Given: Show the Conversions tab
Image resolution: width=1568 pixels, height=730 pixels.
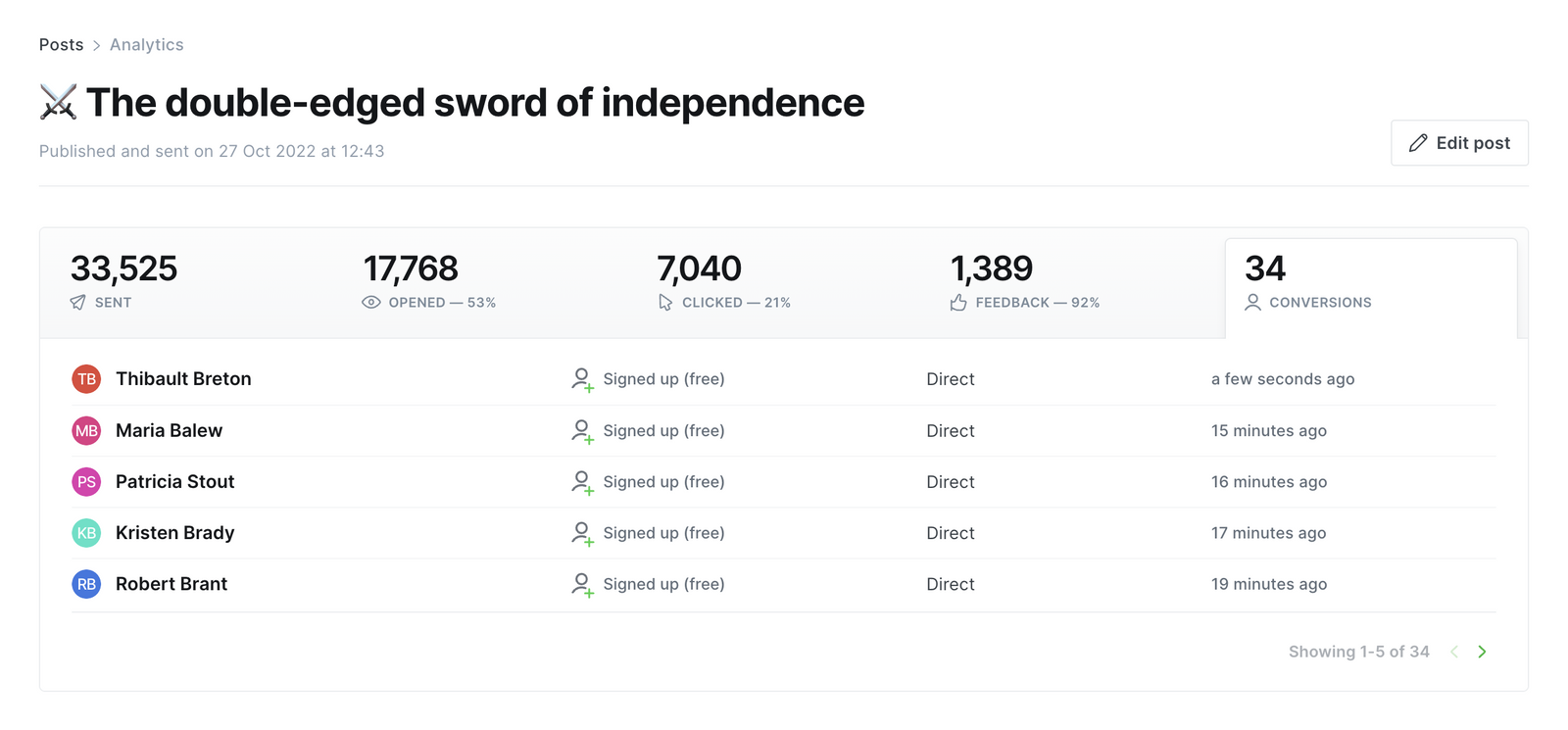Looking at the screenshot, I should (x=1370, y=285).
